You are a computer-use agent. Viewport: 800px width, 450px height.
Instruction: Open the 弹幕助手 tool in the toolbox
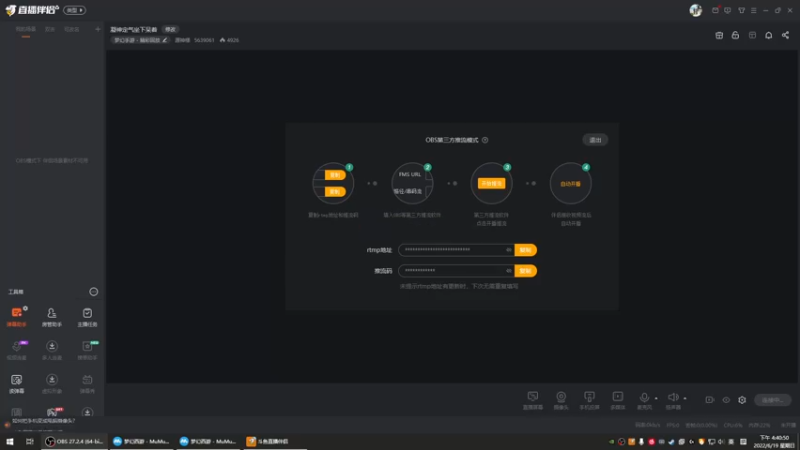(x=16, y=316)
